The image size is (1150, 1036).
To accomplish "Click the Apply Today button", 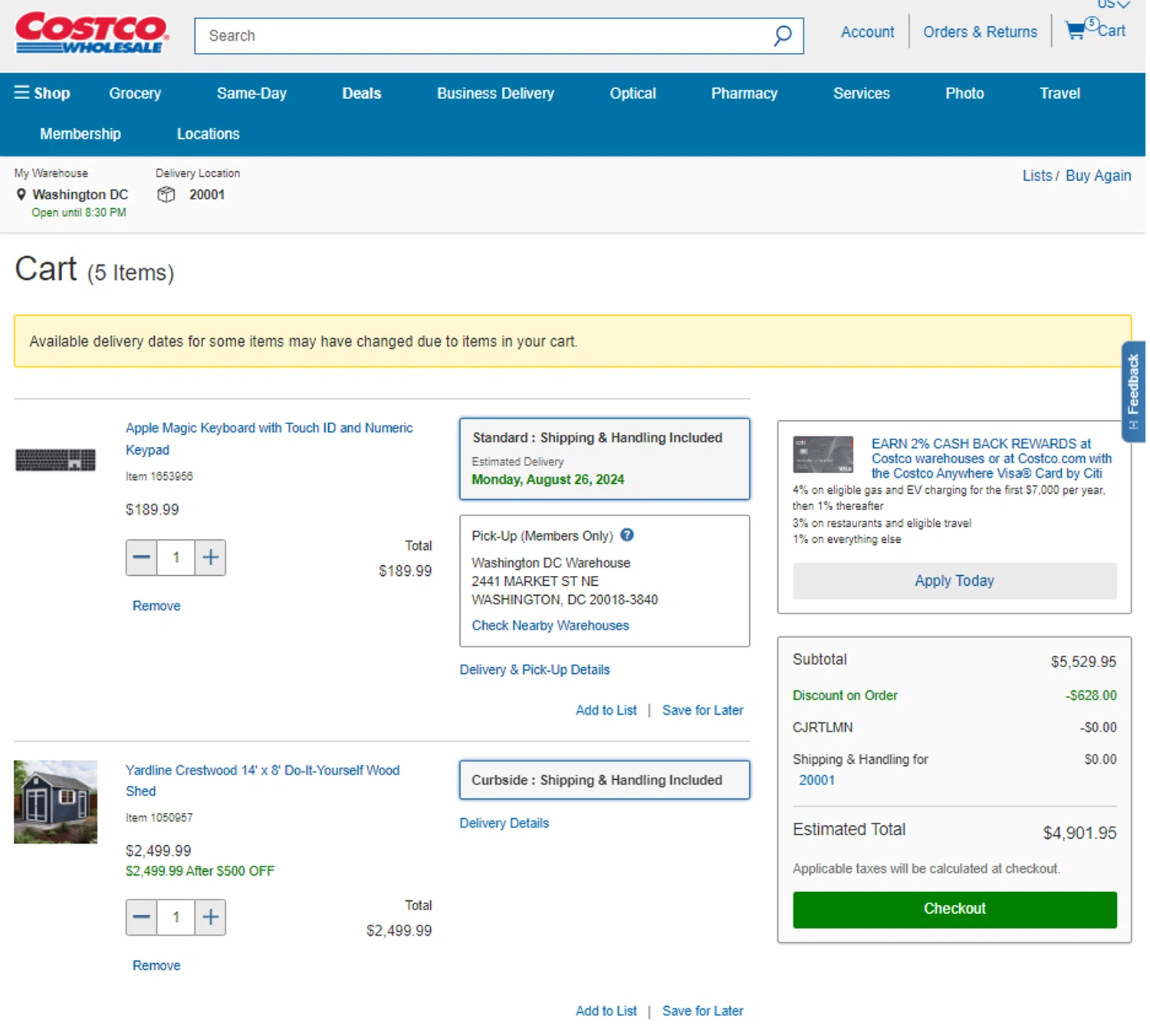I will [954, 581].
